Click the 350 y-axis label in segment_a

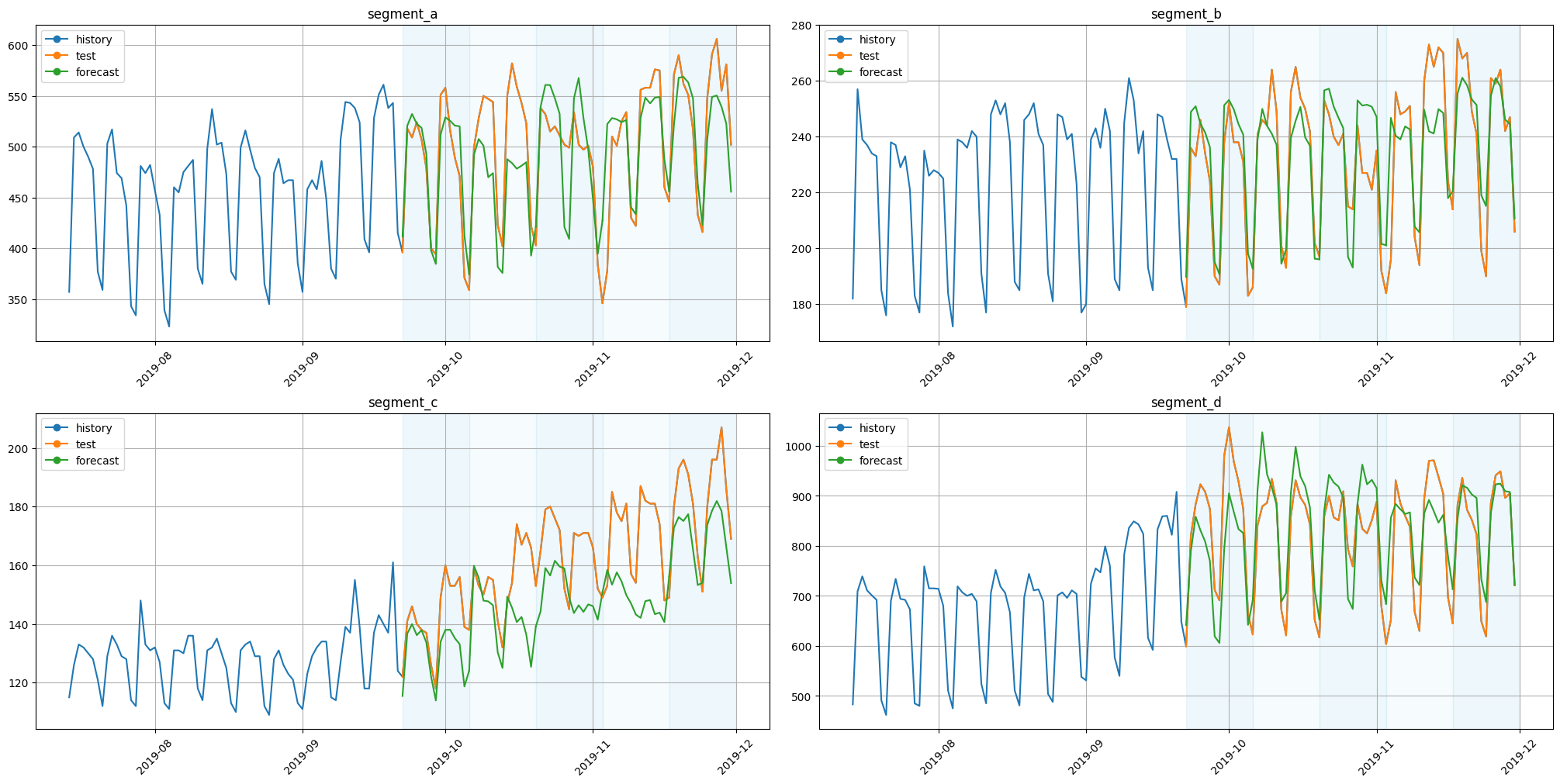click(x=19, y=300)
